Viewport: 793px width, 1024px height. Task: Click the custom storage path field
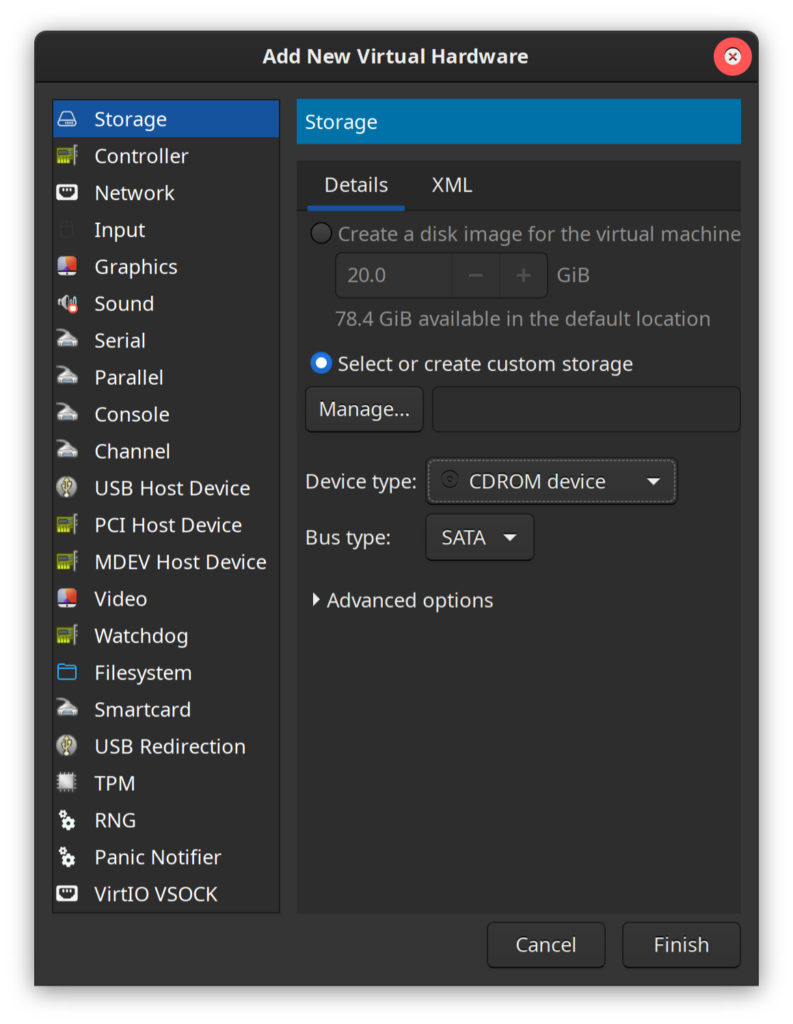(x=586, y=410)
